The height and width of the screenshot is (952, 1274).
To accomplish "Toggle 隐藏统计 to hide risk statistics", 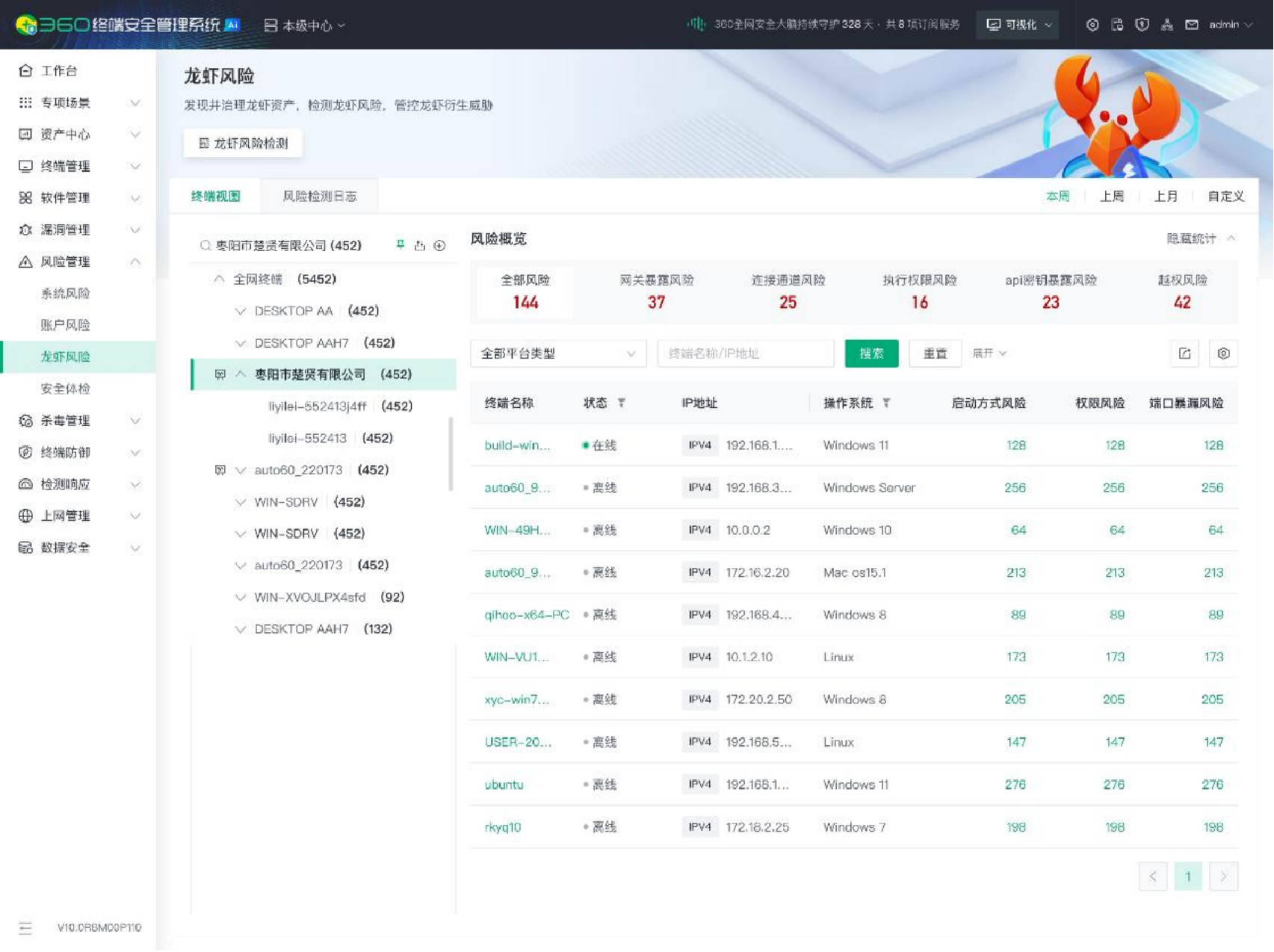I will pyautogui.click(x=1200, y=238).
